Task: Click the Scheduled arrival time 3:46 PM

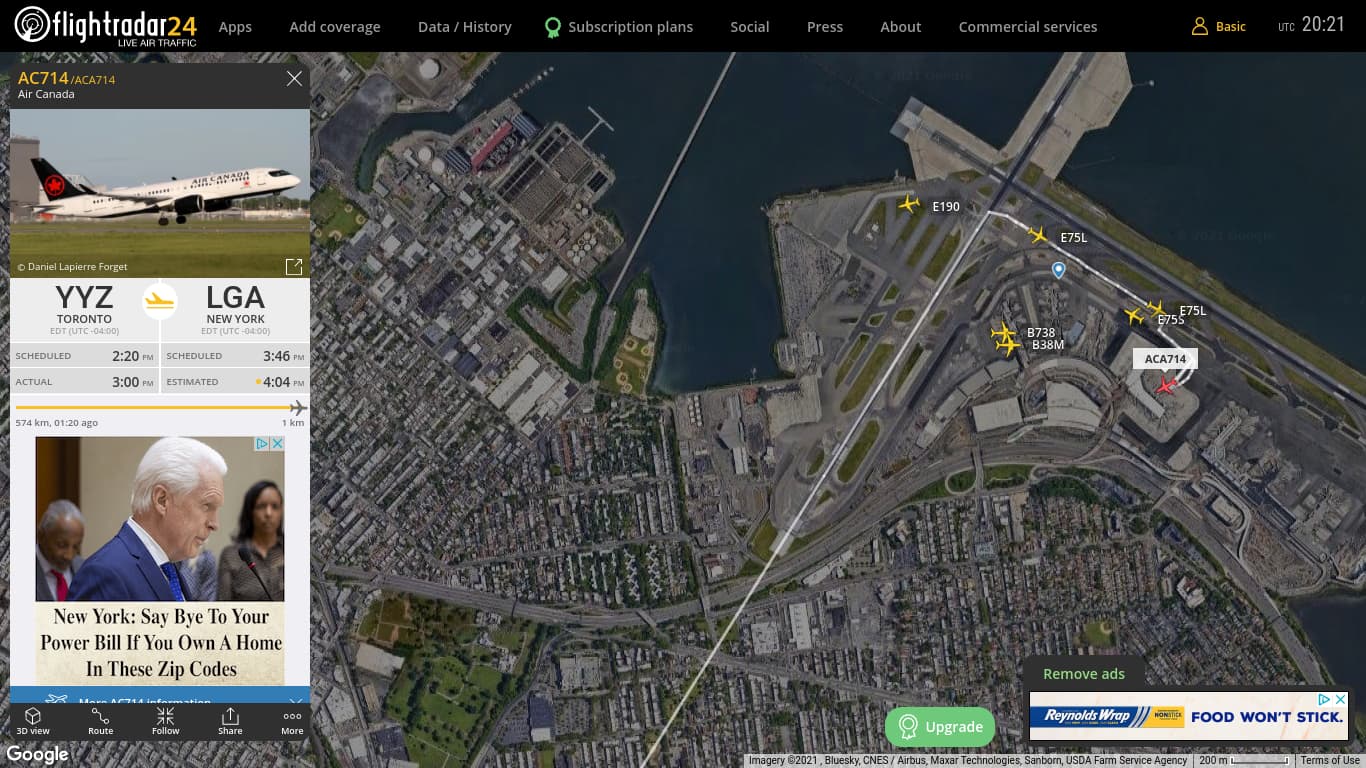Action: (x=283, y=356)
